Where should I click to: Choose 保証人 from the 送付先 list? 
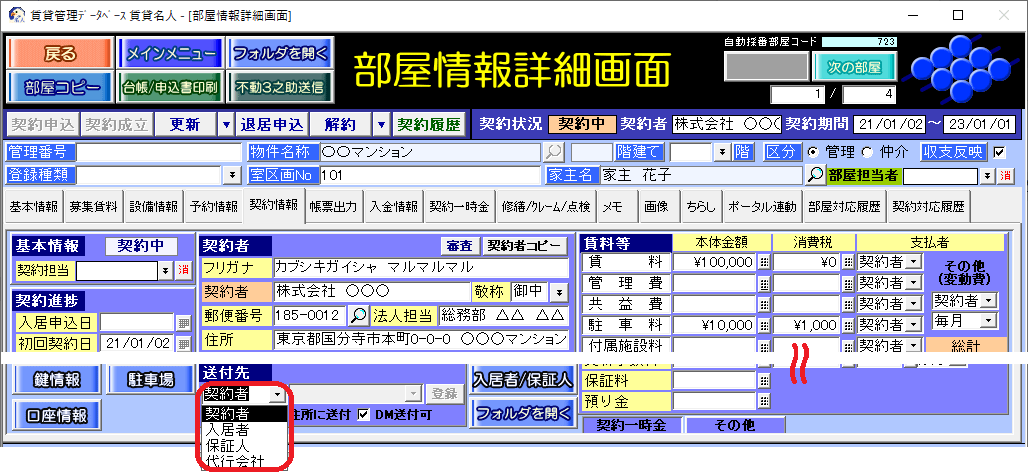pyautogui.click(x=226, y=445)
